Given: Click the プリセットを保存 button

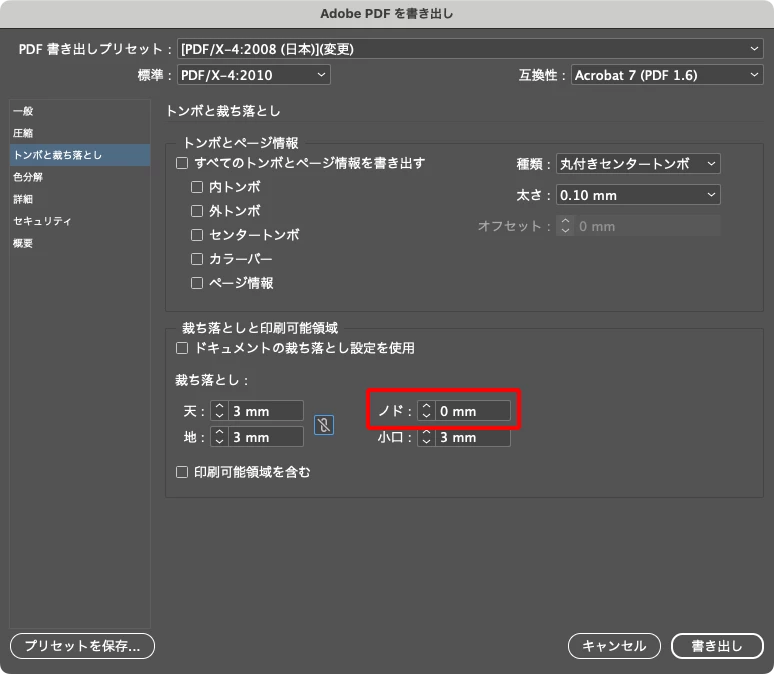Looking at the screenshot, I should pyautogui.click(x=82, y=645).
